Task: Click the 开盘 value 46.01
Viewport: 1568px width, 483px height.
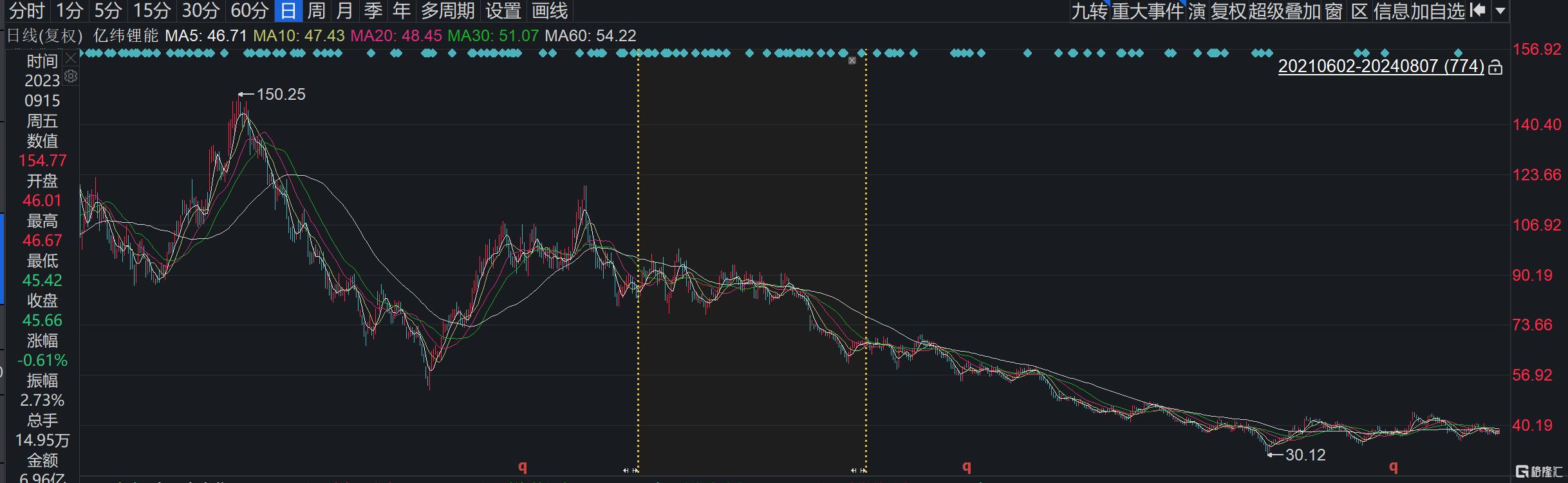Action: tap(42, 200)
